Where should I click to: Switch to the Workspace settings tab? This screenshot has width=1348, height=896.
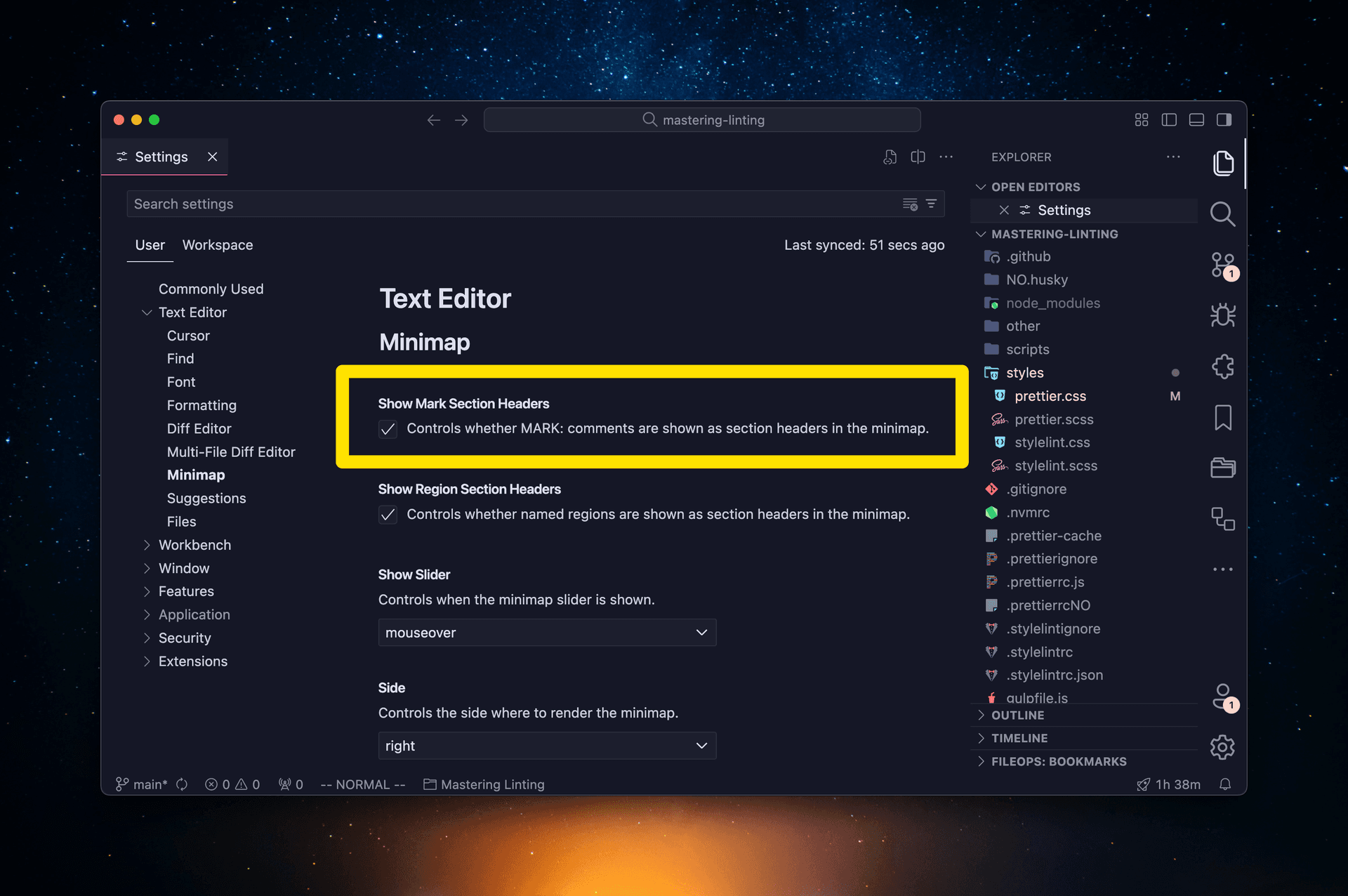tap(218, 245)
